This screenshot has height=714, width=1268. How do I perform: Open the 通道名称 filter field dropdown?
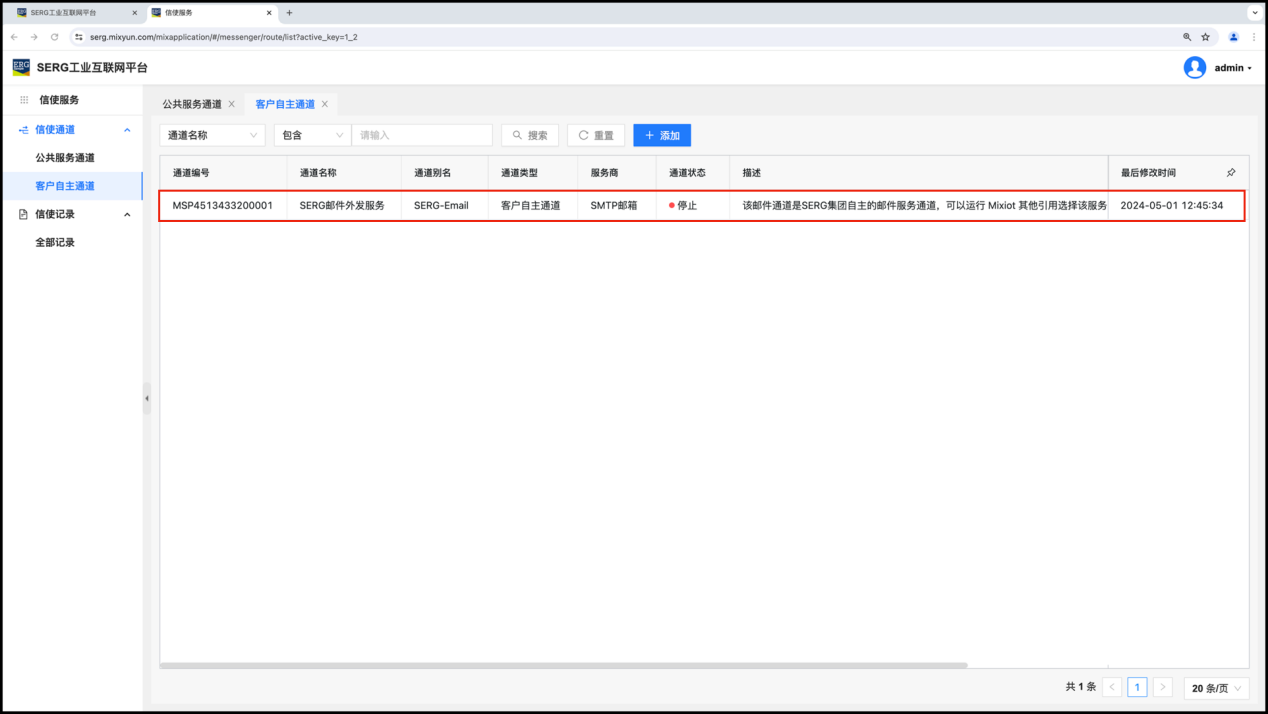[212, 135]
